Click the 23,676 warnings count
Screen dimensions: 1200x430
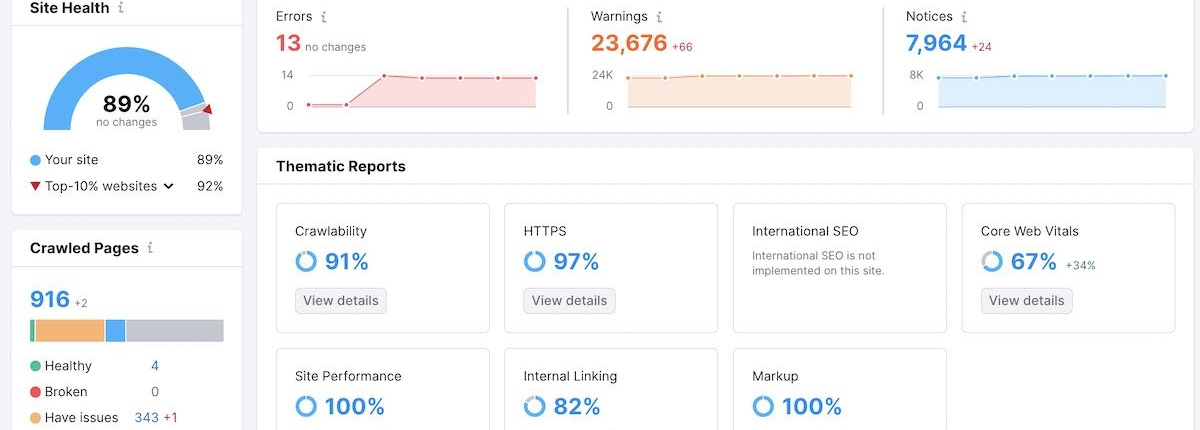628,44
